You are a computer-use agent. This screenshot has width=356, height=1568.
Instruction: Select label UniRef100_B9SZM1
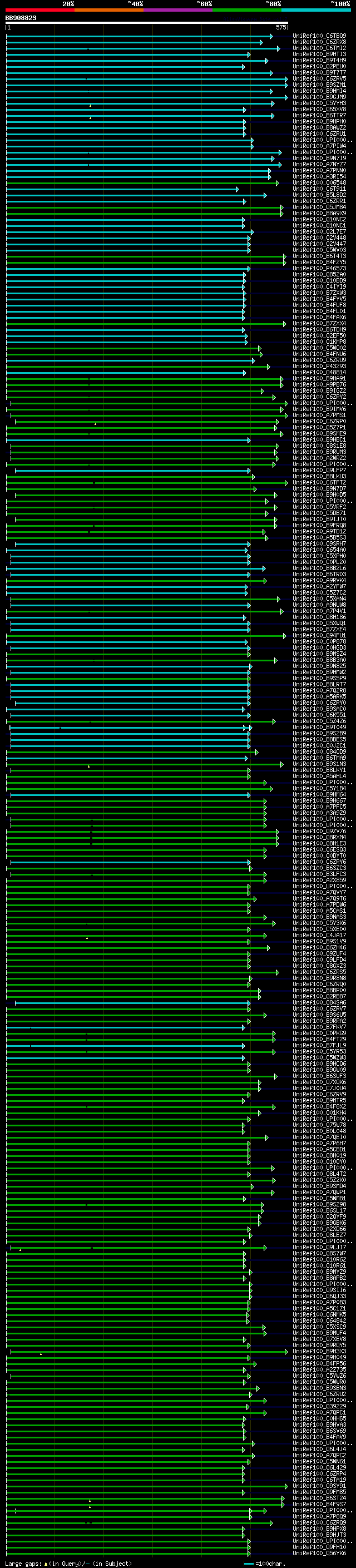[319, 85]
